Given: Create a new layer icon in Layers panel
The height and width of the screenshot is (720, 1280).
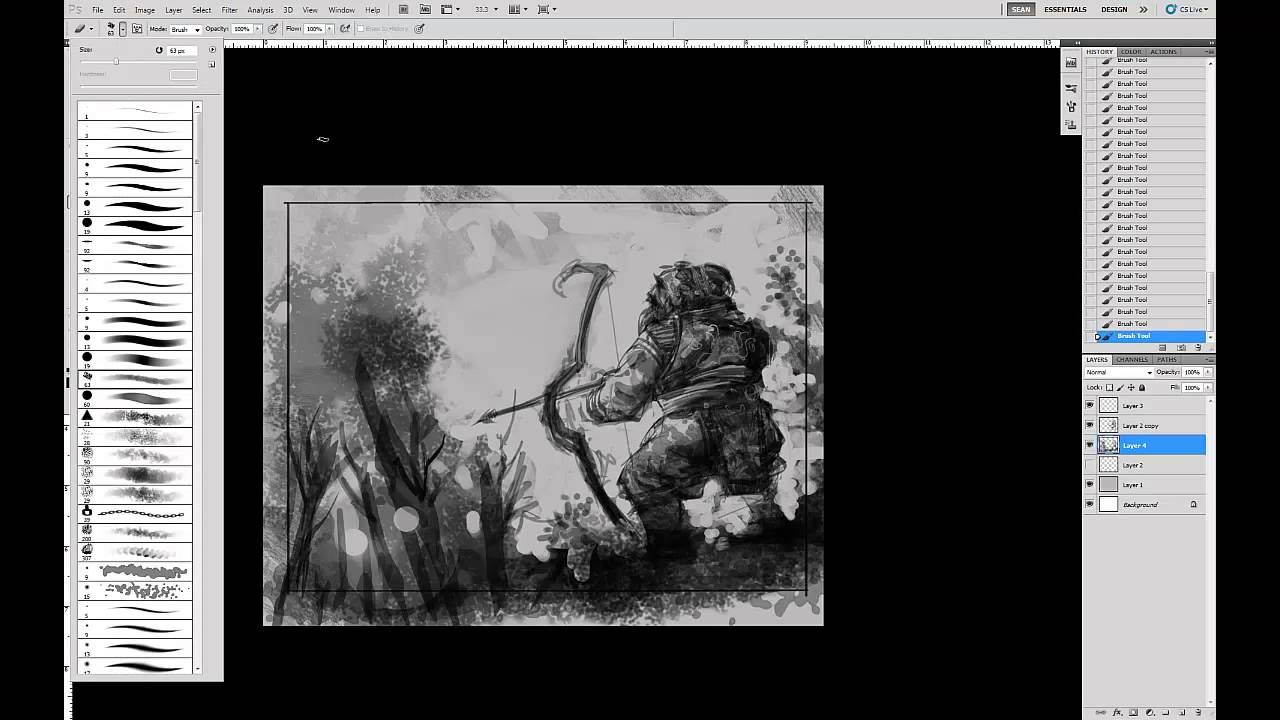Looking at the screenshot, I should 1182,712.
